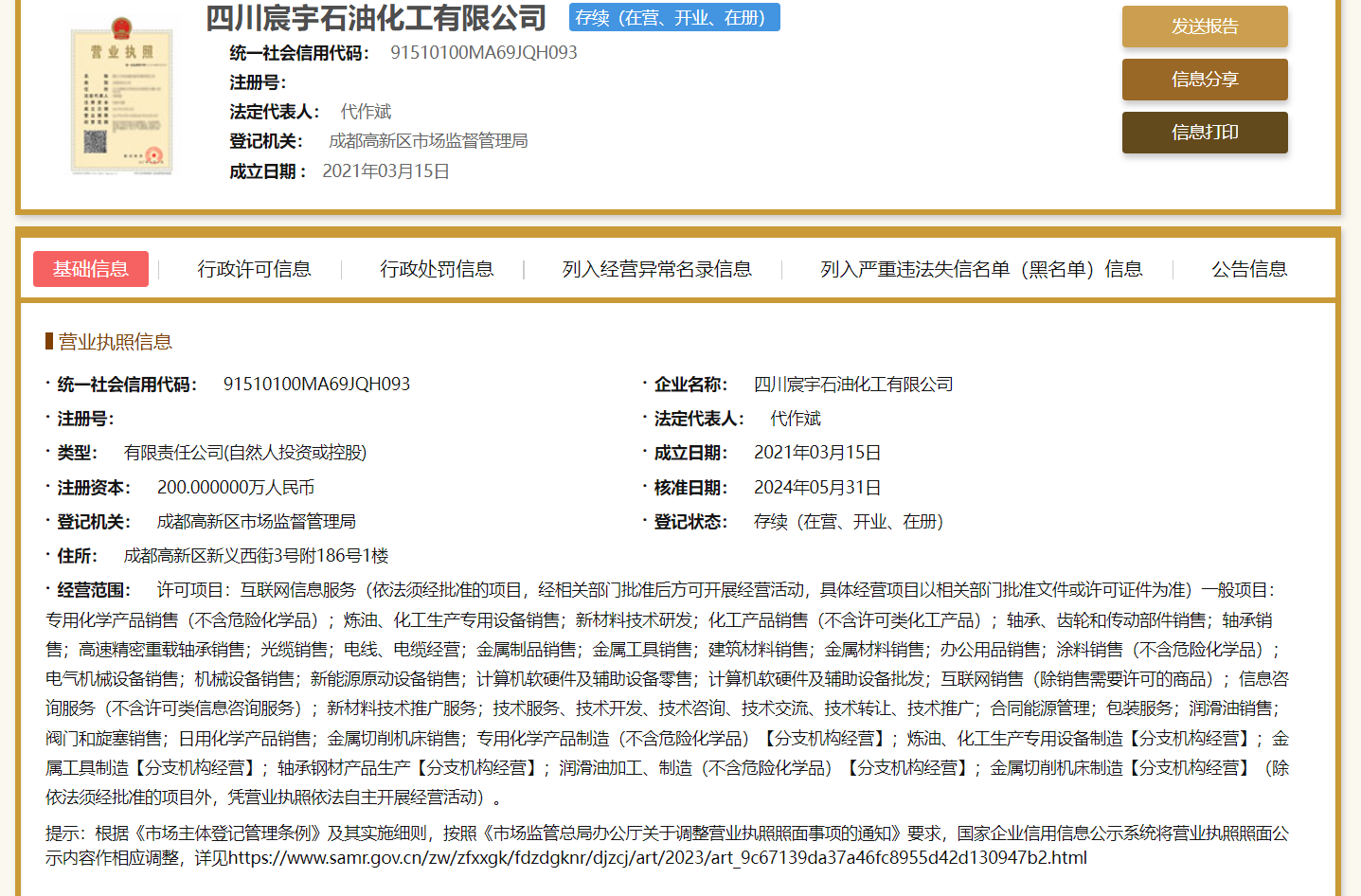
Task: View 列入严重违法失信名单（黑名单）信息 tab
Action: (981, 269)
